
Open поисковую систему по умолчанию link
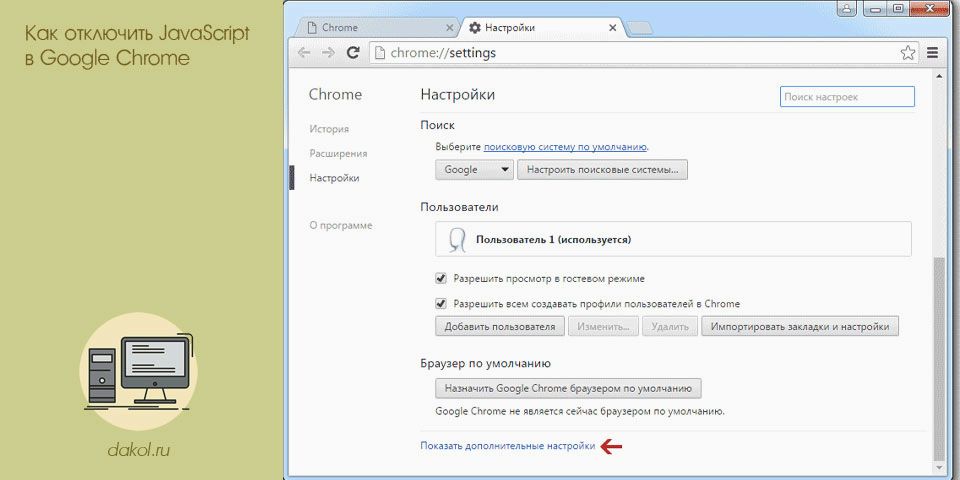[565, 147]
